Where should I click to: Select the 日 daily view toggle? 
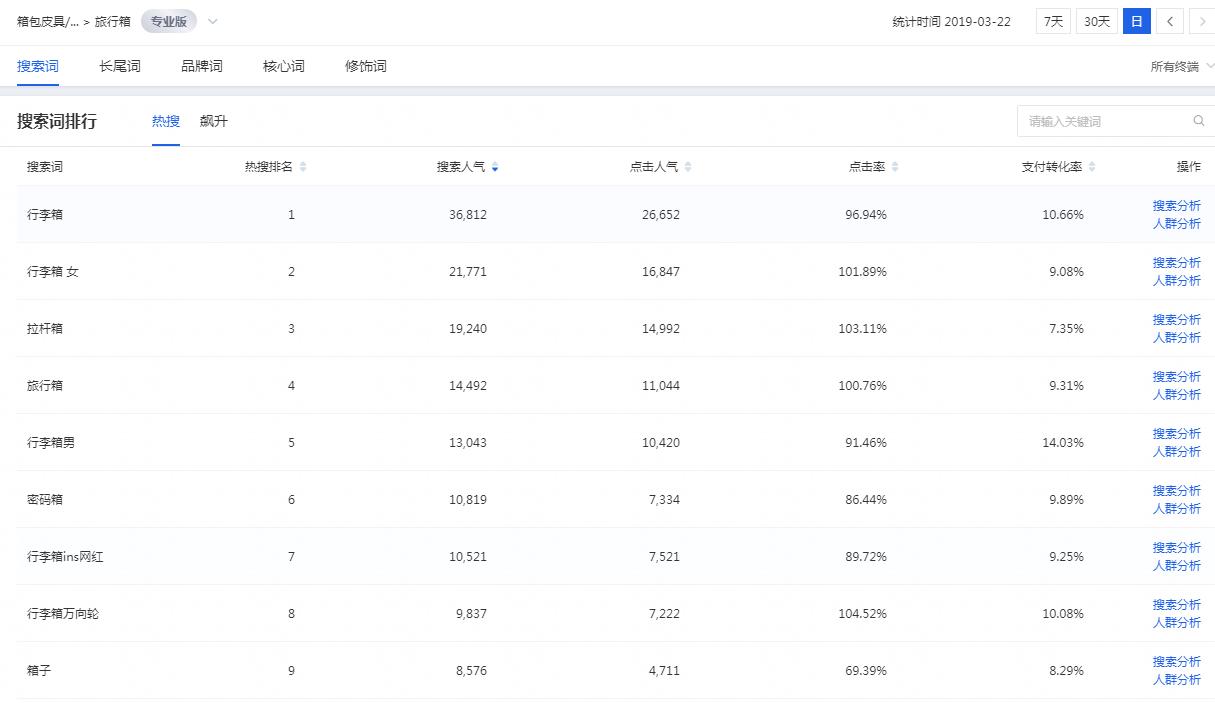1136,20
